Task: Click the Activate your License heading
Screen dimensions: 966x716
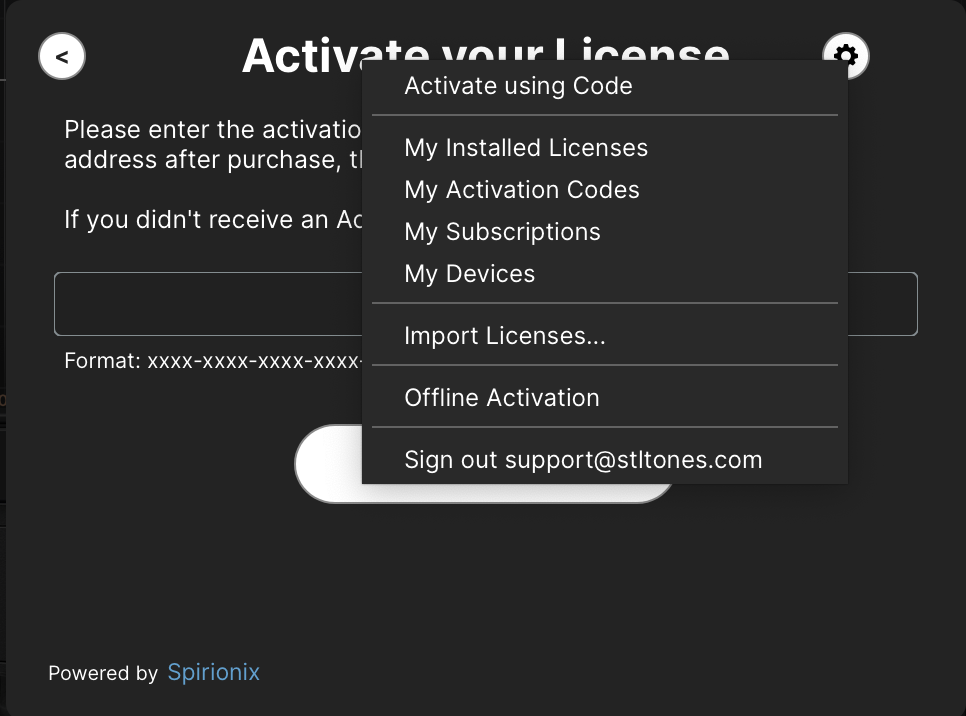Action: pos(302,55)
